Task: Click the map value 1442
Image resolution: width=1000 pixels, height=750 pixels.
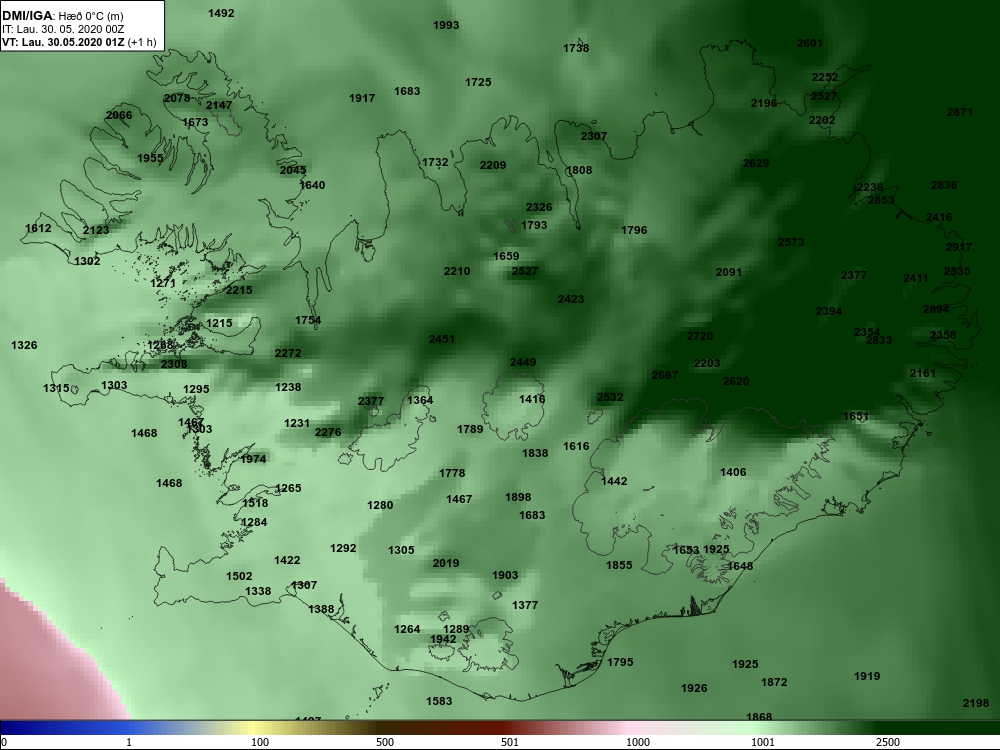Action: click(614, 482)
